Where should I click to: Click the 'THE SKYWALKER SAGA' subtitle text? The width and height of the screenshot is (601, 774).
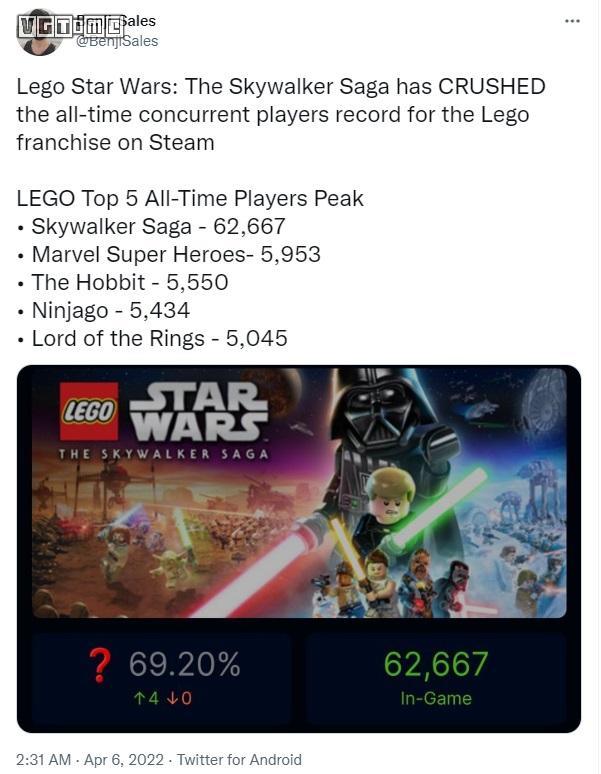pyautogui.click(x=163, y=453)
